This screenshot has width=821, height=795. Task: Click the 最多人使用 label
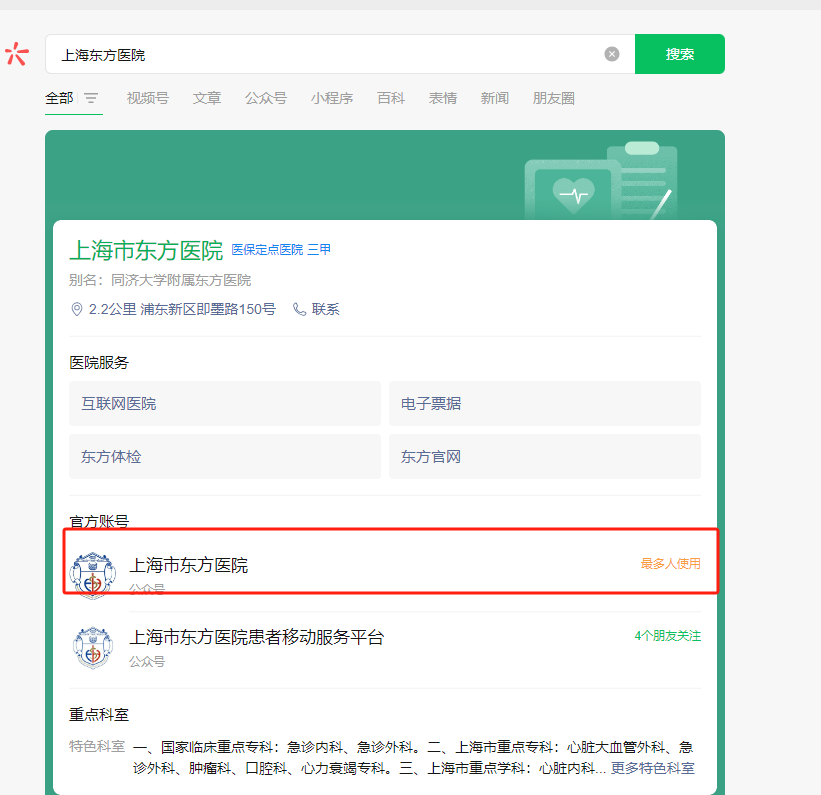[x=671, y=564]
